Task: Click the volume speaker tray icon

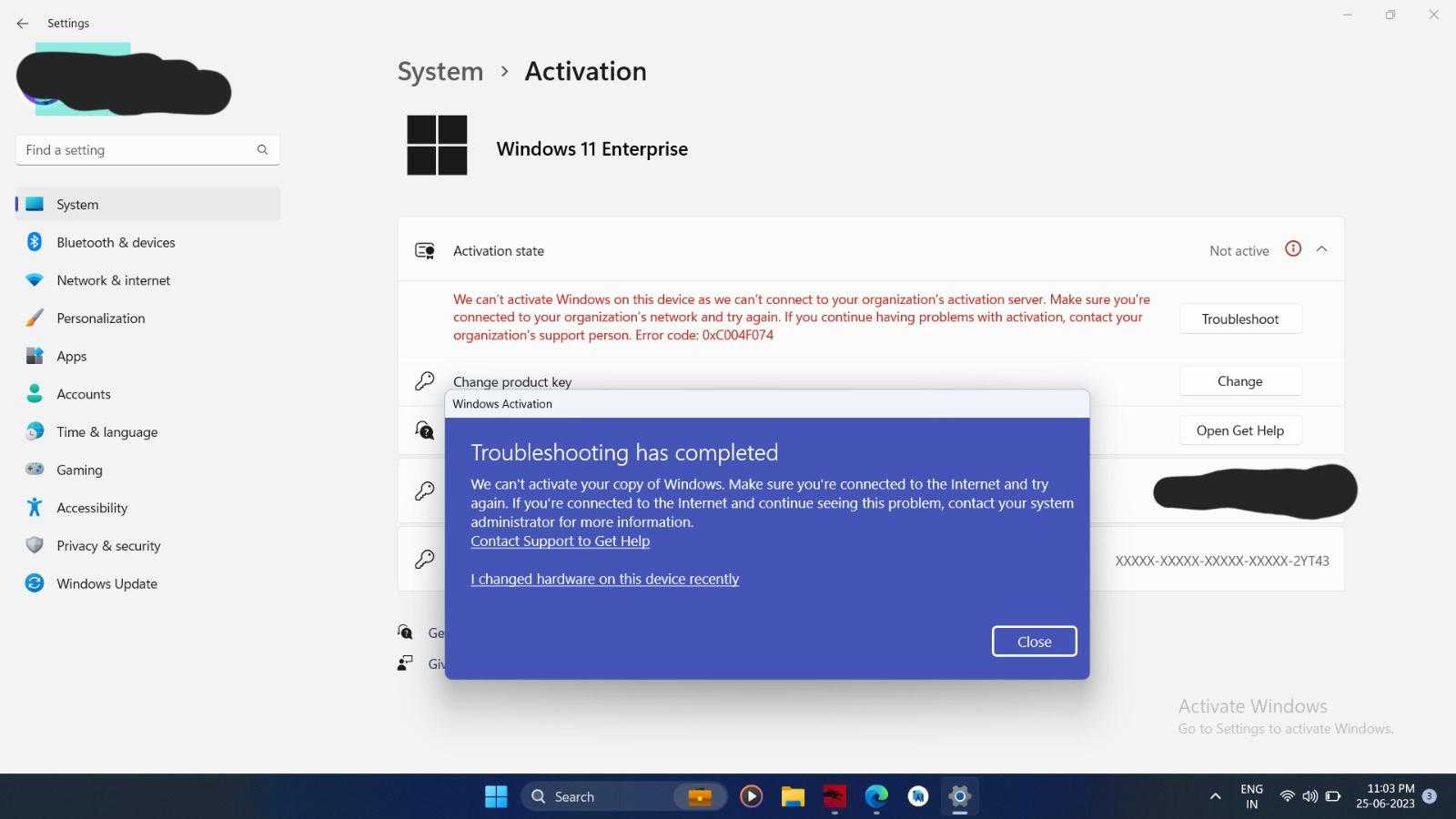Action: (1309, 797)
